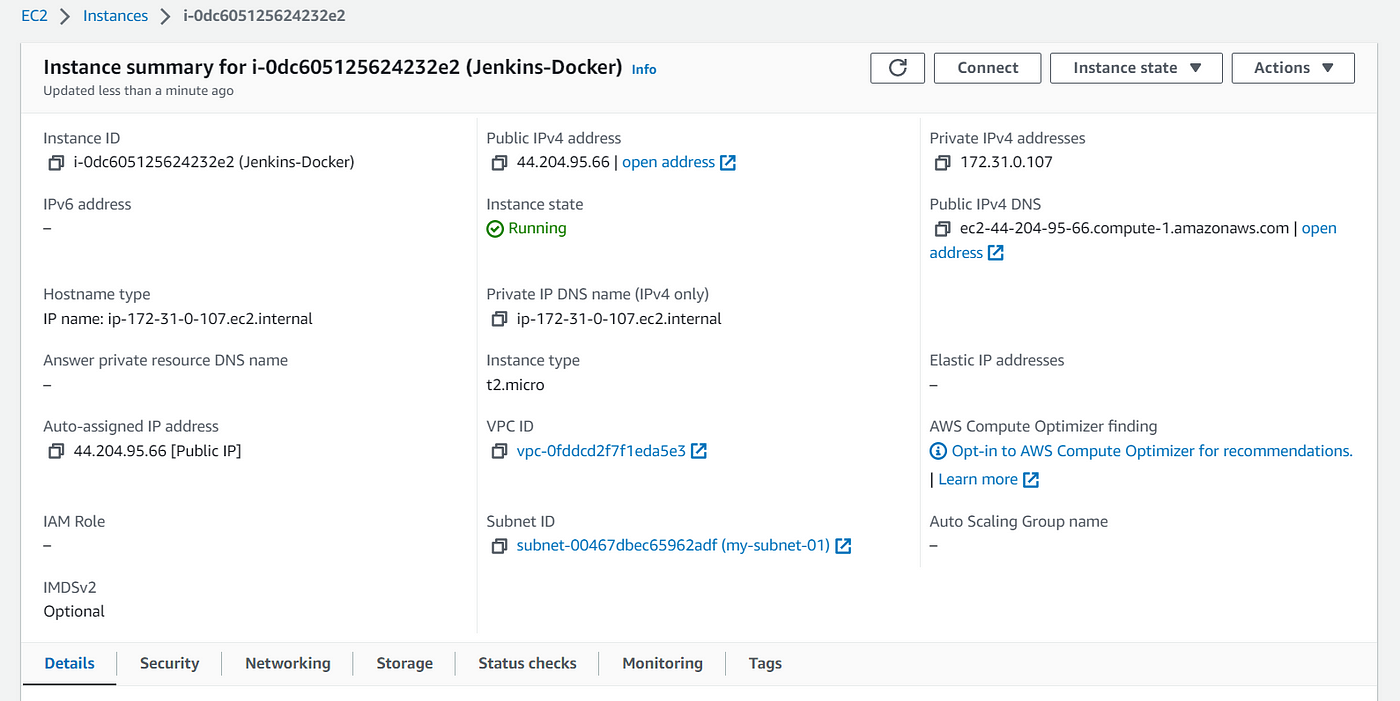Copy the Auto-assigned IP address
Screen dimensions: 1400x701
point(56,451)
